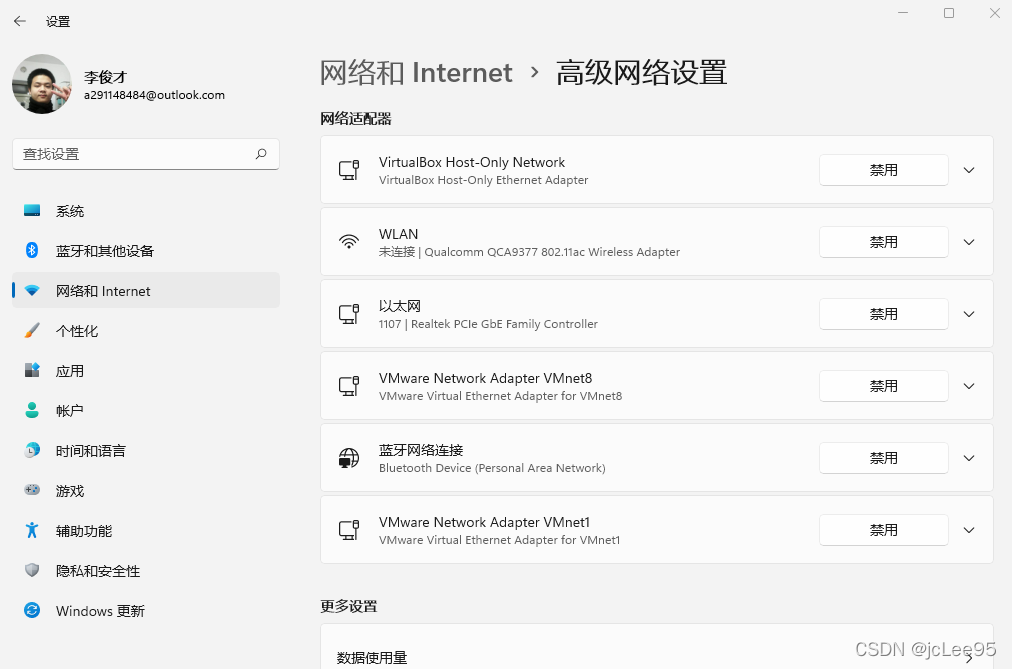The height and width of the screenshot is (669, 1012).
Task: Click the VMnet8 adapter icon
Action: (349, 386)
